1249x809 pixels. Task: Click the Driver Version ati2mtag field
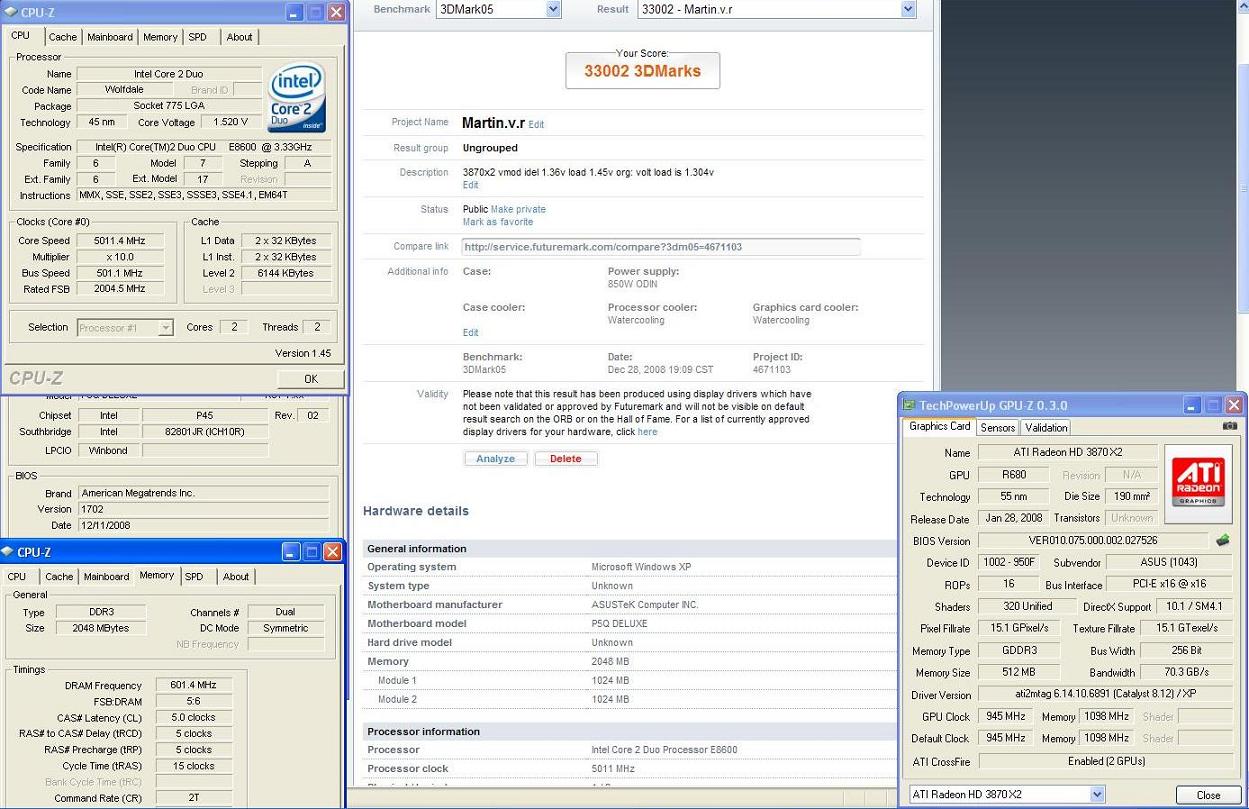[x=1107, y=695]
